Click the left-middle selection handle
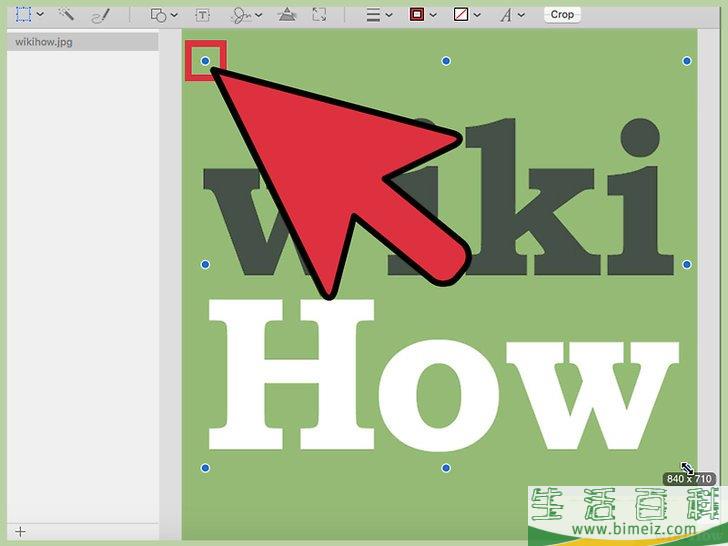 click(205, 265)
